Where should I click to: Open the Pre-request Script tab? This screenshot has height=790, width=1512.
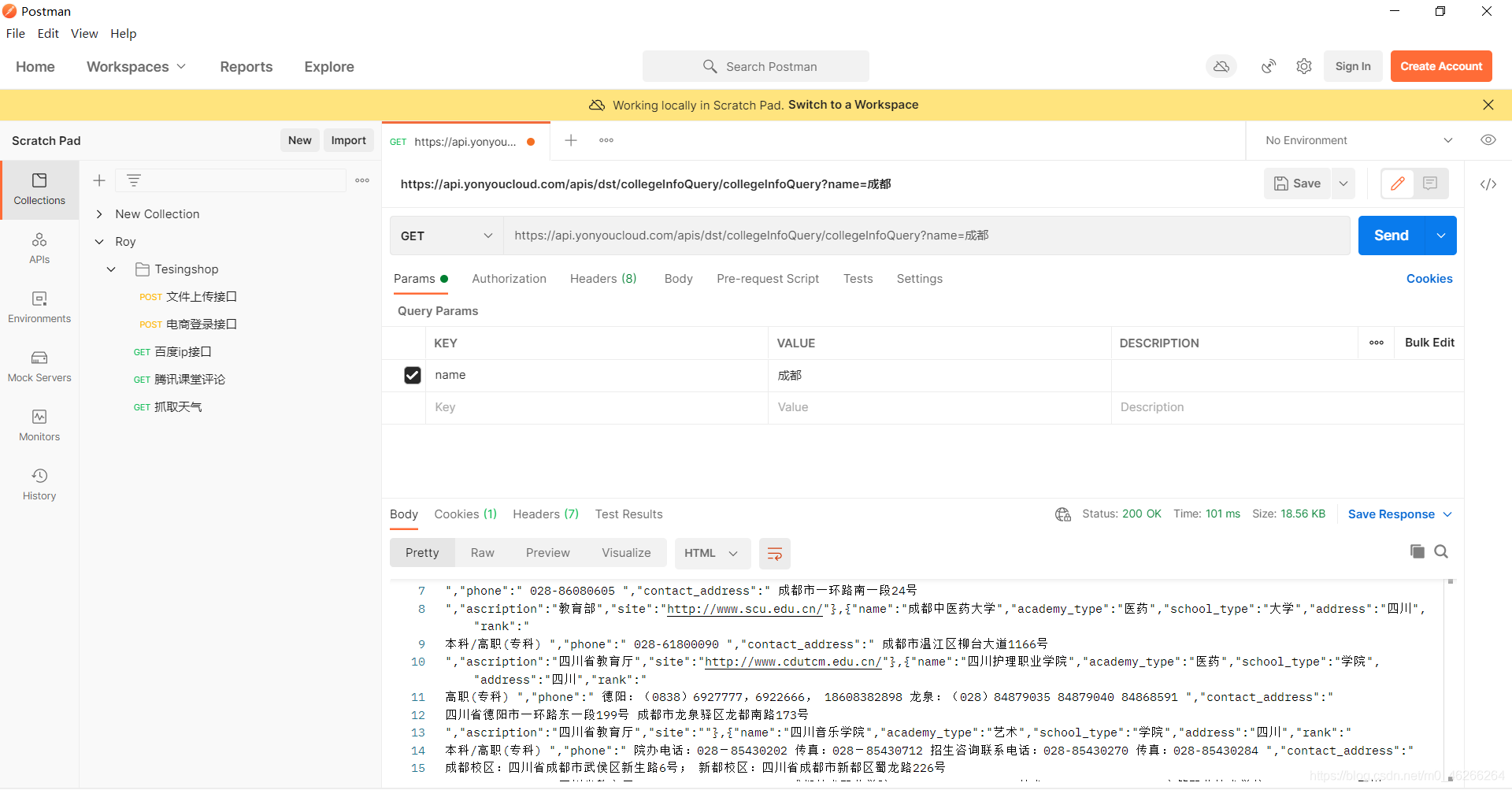(x=768, y=279)
